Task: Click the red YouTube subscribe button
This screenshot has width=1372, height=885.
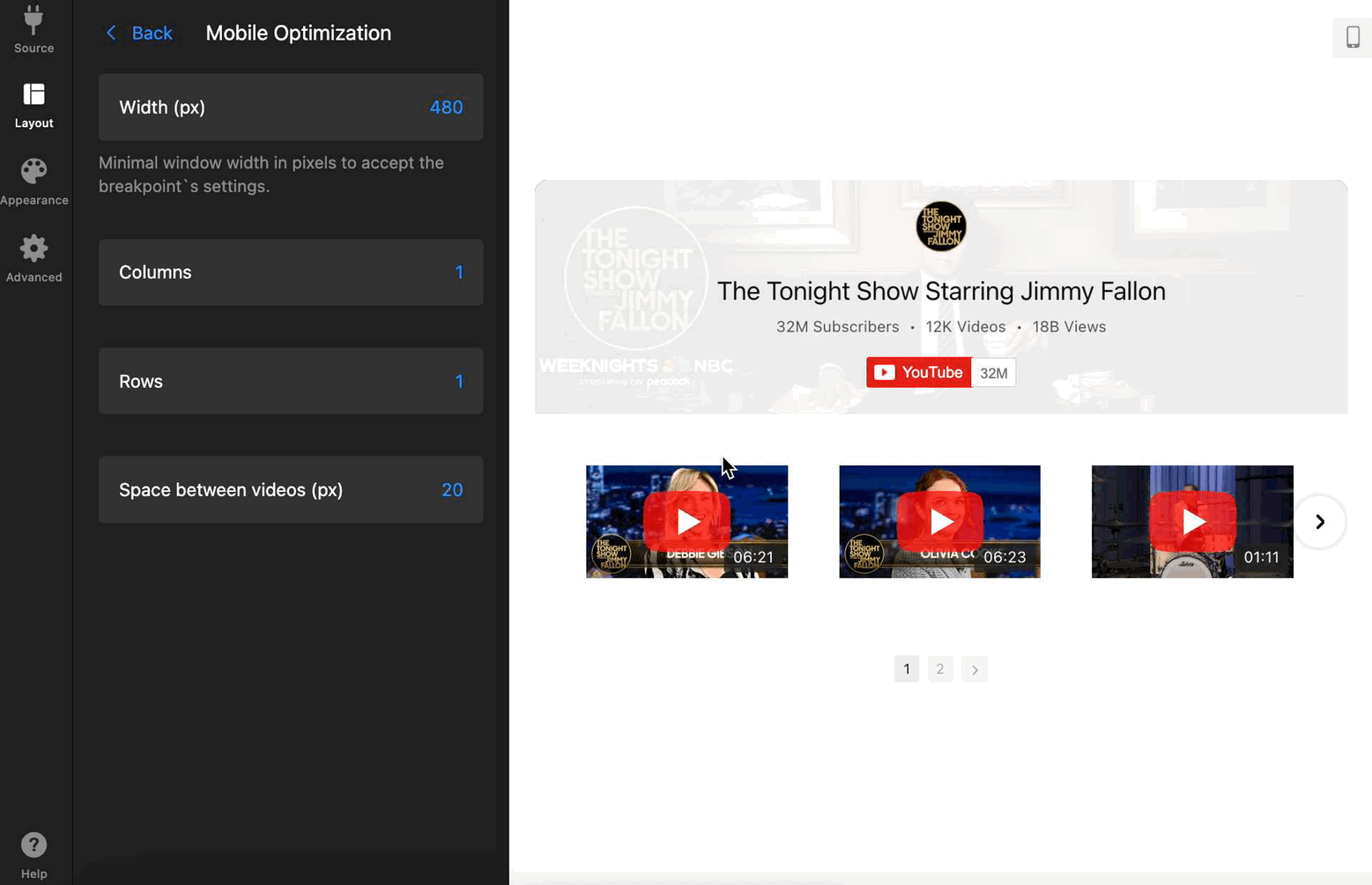Action: (918, 373)
